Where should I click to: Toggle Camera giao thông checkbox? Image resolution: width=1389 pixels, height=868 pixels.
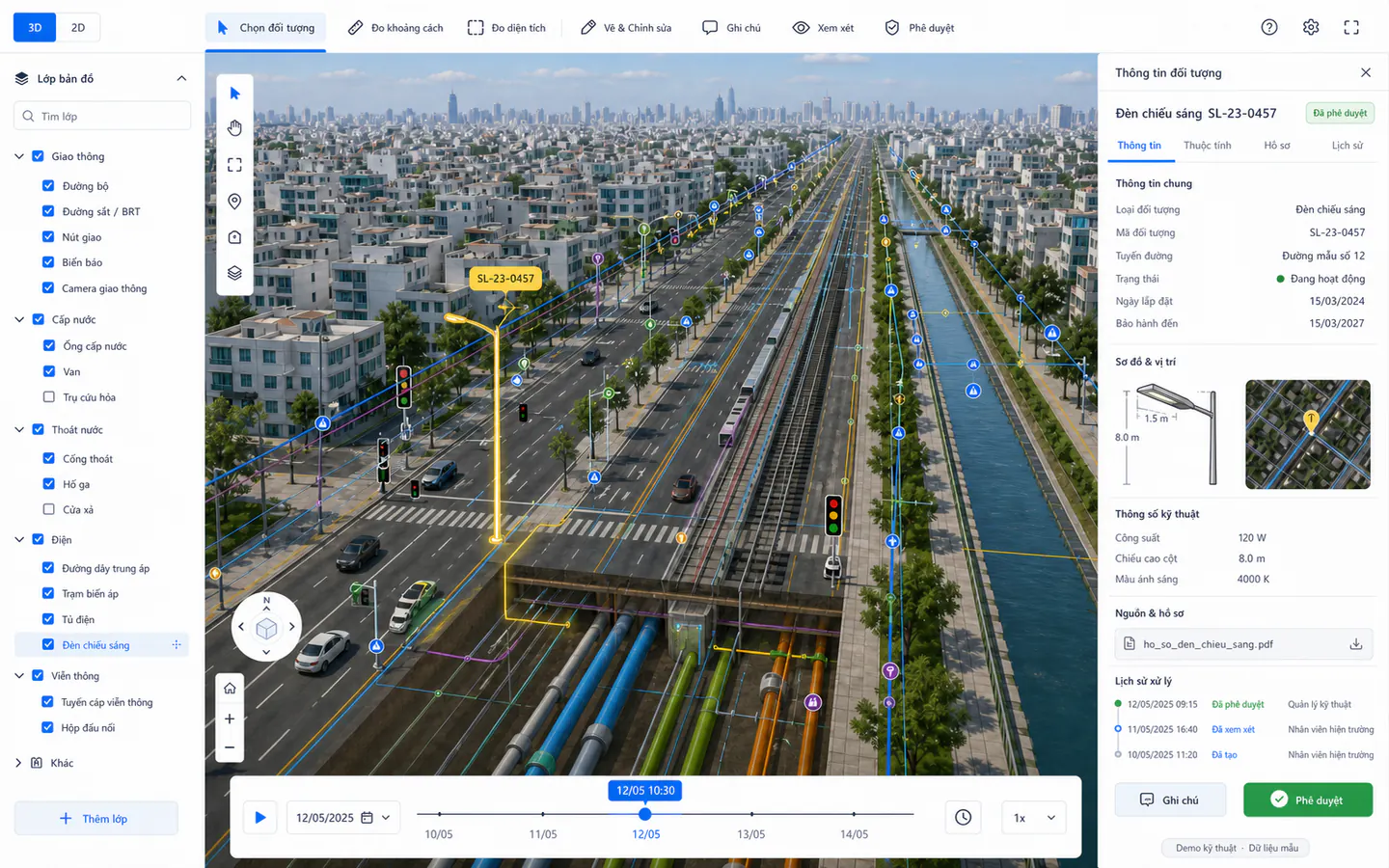(x=48, y=287)
